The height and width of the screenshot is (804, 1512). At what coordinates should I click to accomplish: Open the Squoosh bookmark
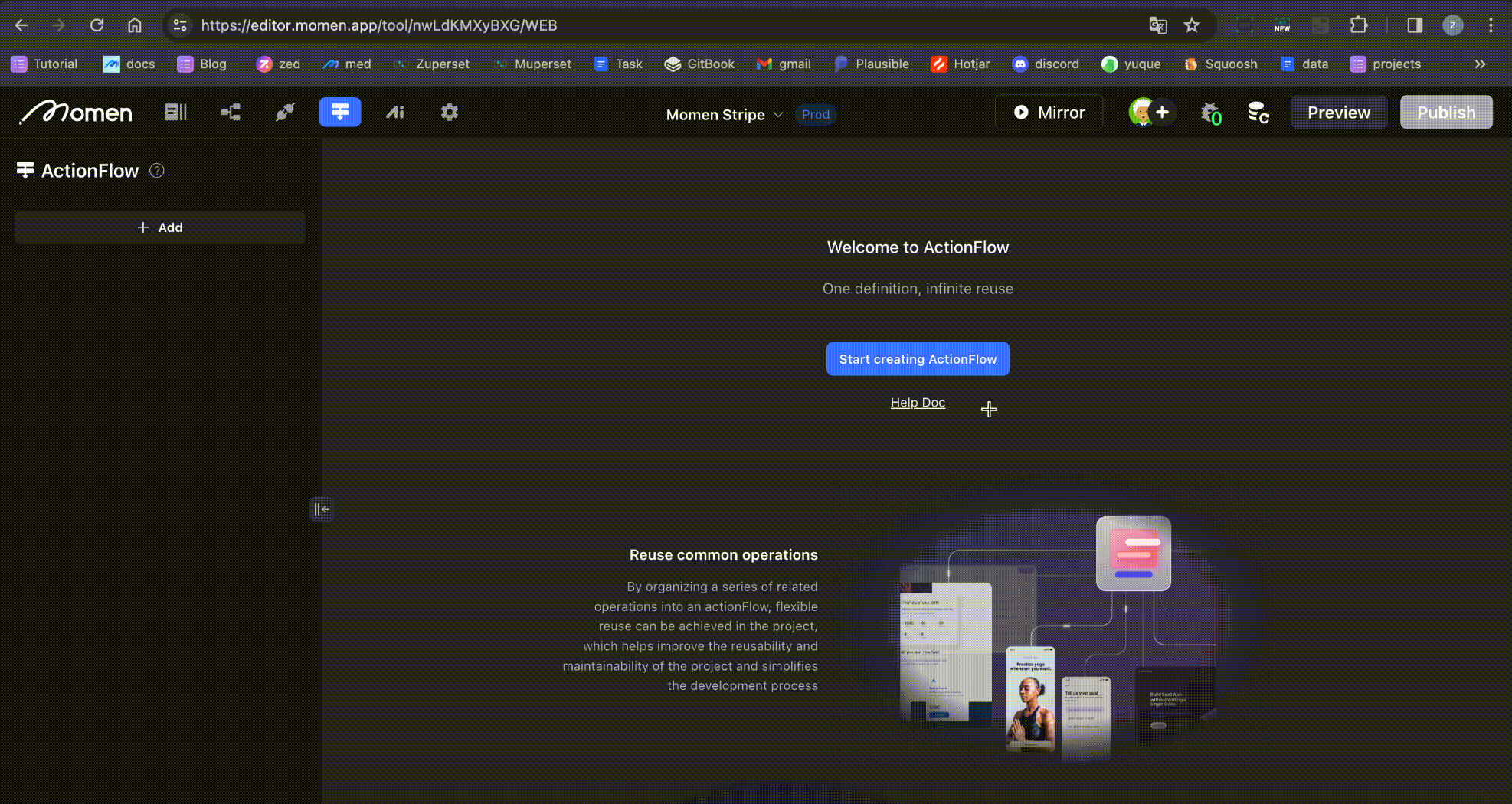[1220, 64]
